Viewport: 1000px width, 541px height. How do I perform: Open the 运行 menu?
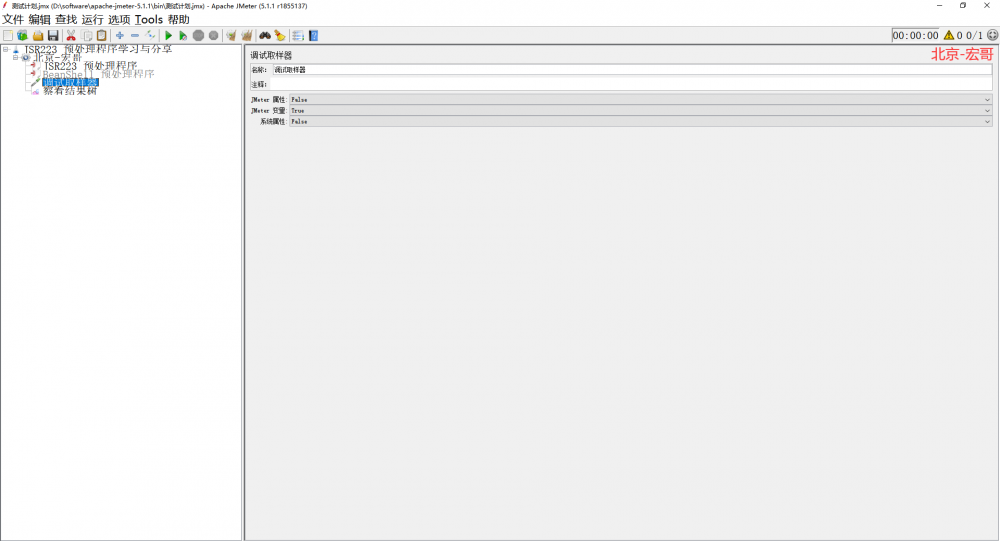pyautogui.click(x=92, y=20)
